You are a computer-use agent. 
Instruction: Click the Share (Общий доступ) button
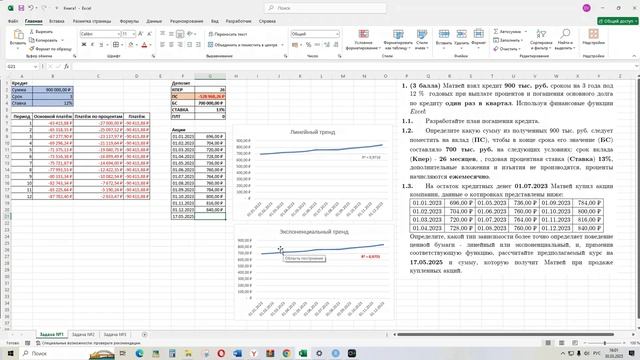tap(617, 21)
